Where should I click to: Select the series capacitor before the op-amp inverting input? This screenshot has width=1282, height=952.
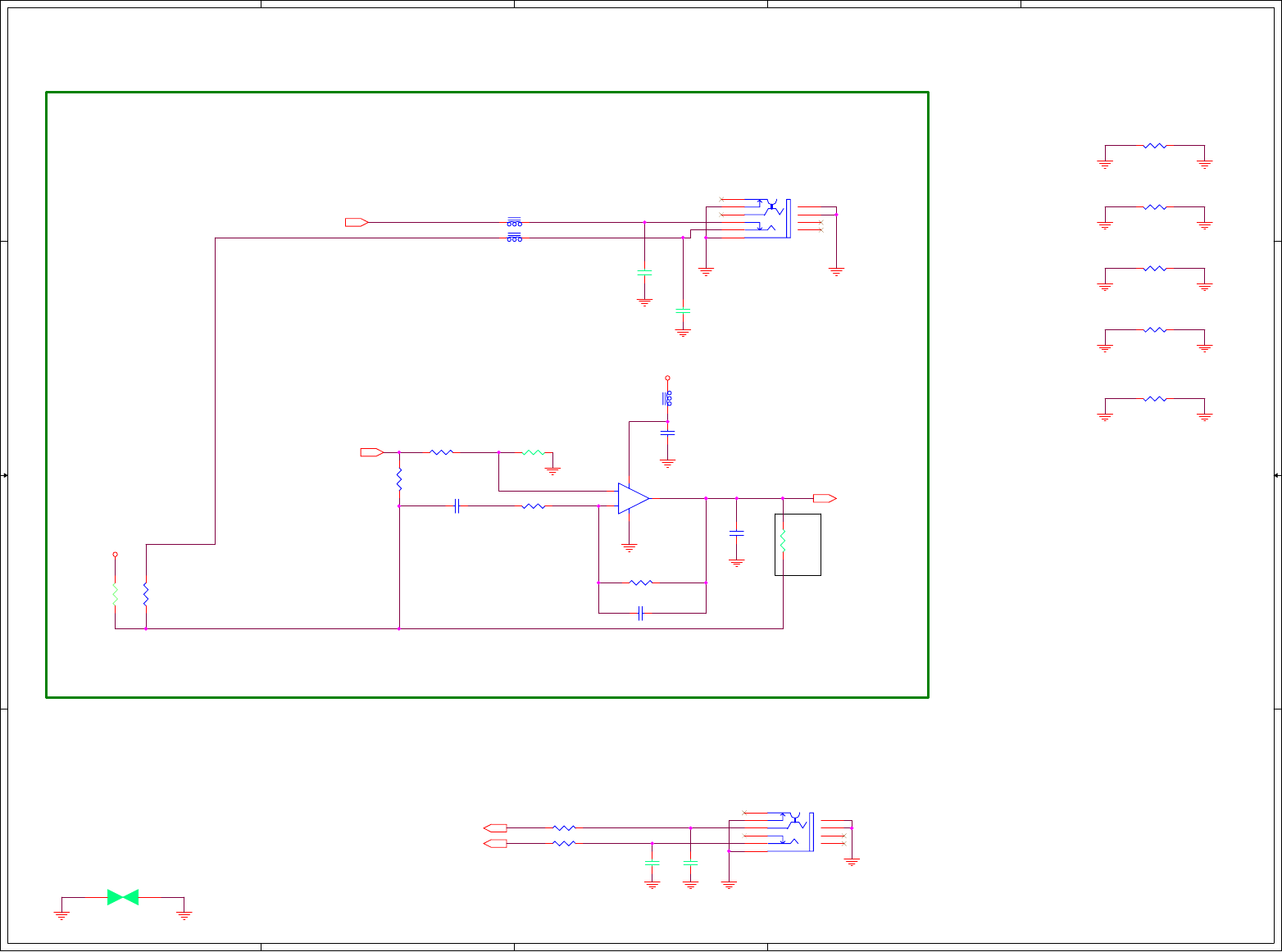[457, 506]
